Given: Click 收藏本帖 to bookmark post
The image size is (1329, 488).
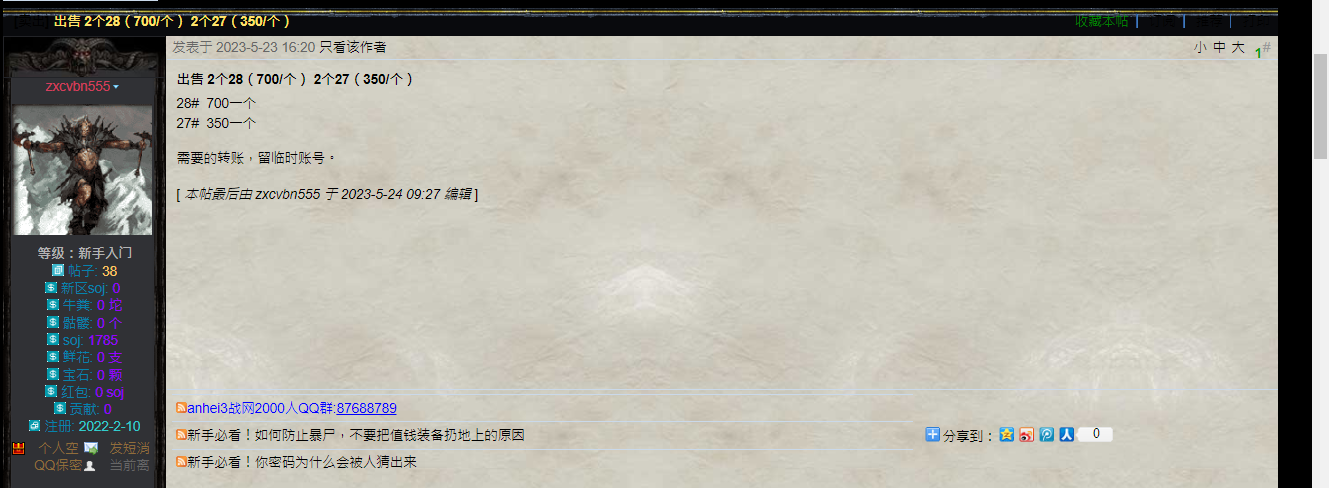Looking at the screenshot, I should 1102,21.
